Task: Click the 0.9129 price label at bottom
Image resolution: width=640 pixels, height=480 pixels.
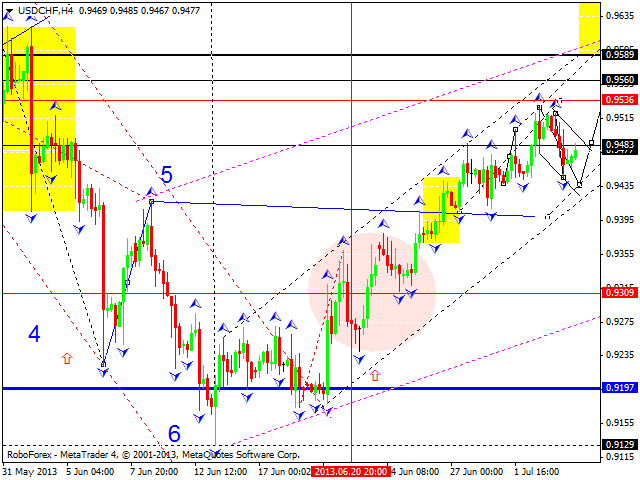Action: pyautogui.click(x=619, y=445)
